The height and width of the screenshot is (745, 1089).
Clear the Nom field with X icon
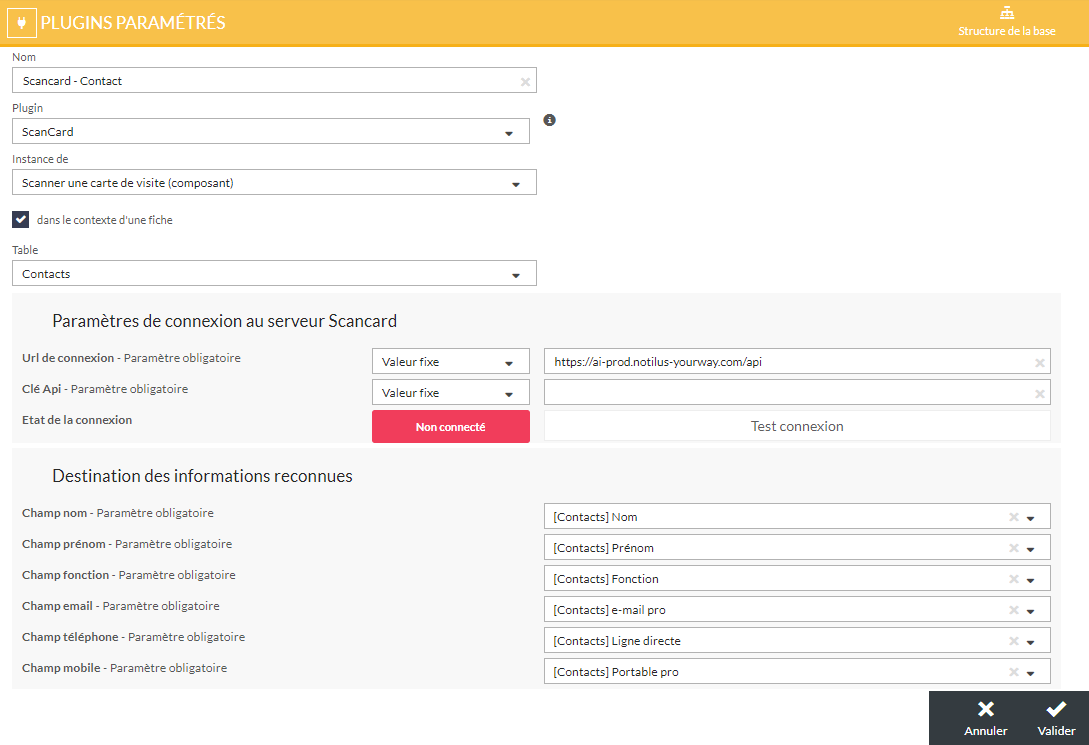(x=525, y=81)
